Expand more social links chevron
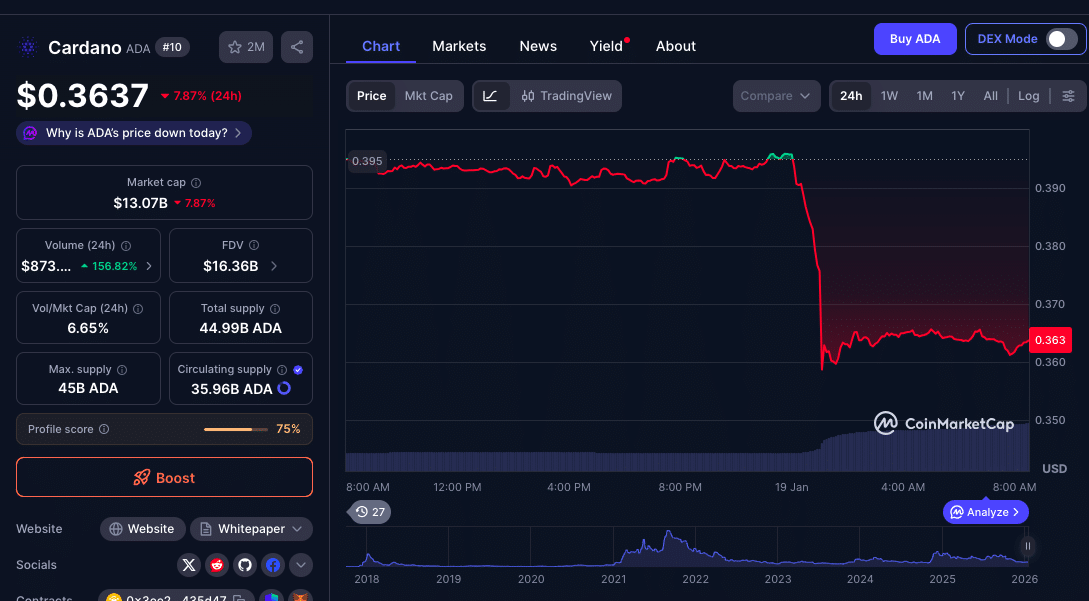 (x=300, y=565)
